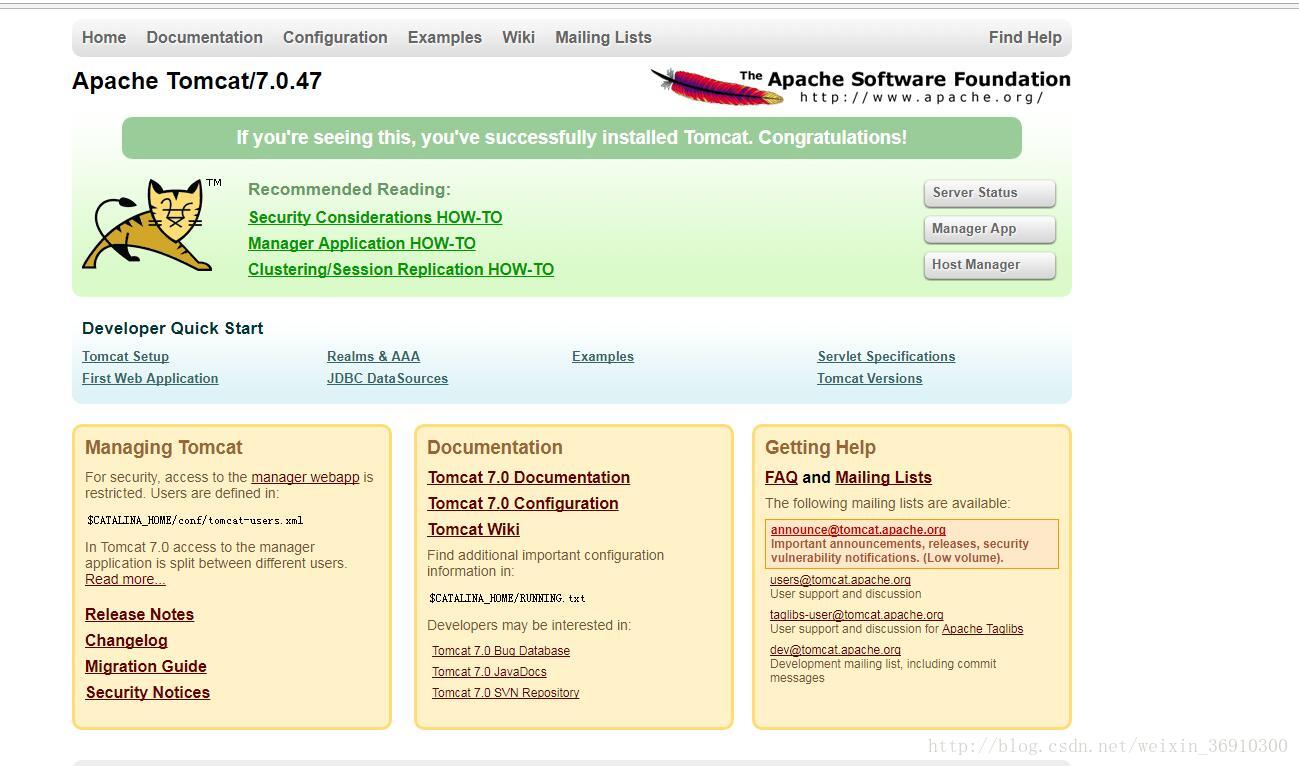View the Changelog link
The image size is (1299, 766).
pyautogui.click(x=126, y=640)
